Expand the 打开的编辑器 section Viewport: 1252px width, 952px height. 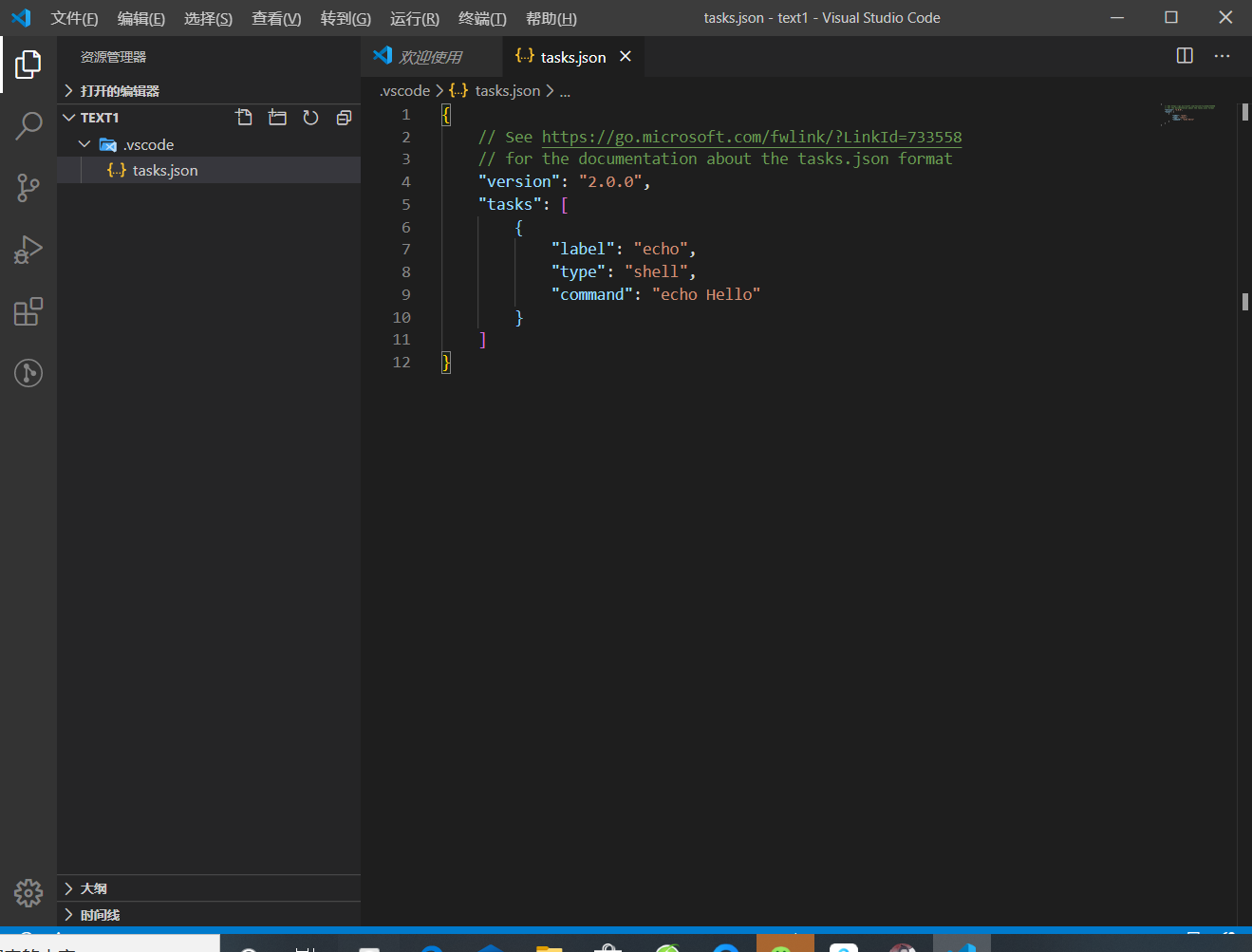pos(117,92)
